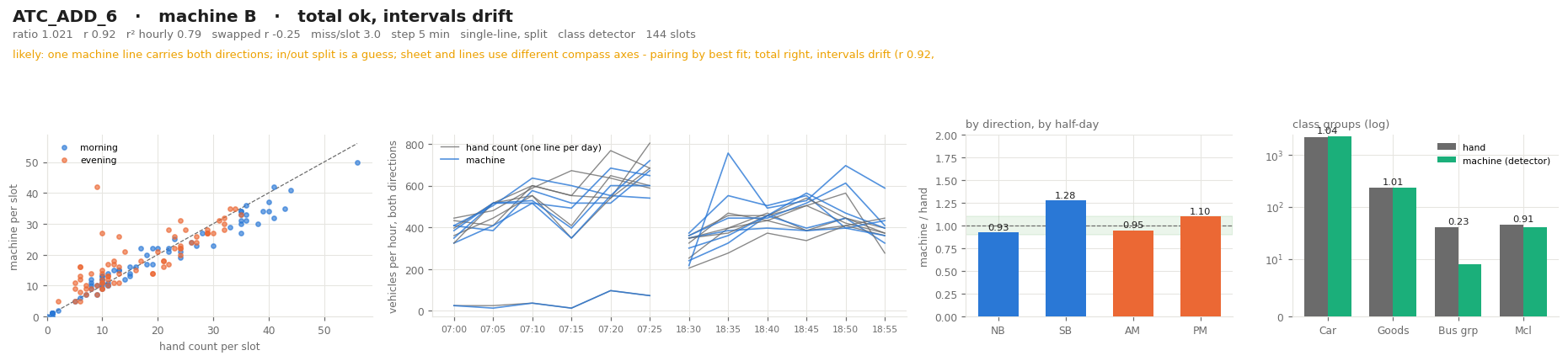1568x361 pixels.
Task: Select the NB bar labeled 0.93
Action: point(998,274)
